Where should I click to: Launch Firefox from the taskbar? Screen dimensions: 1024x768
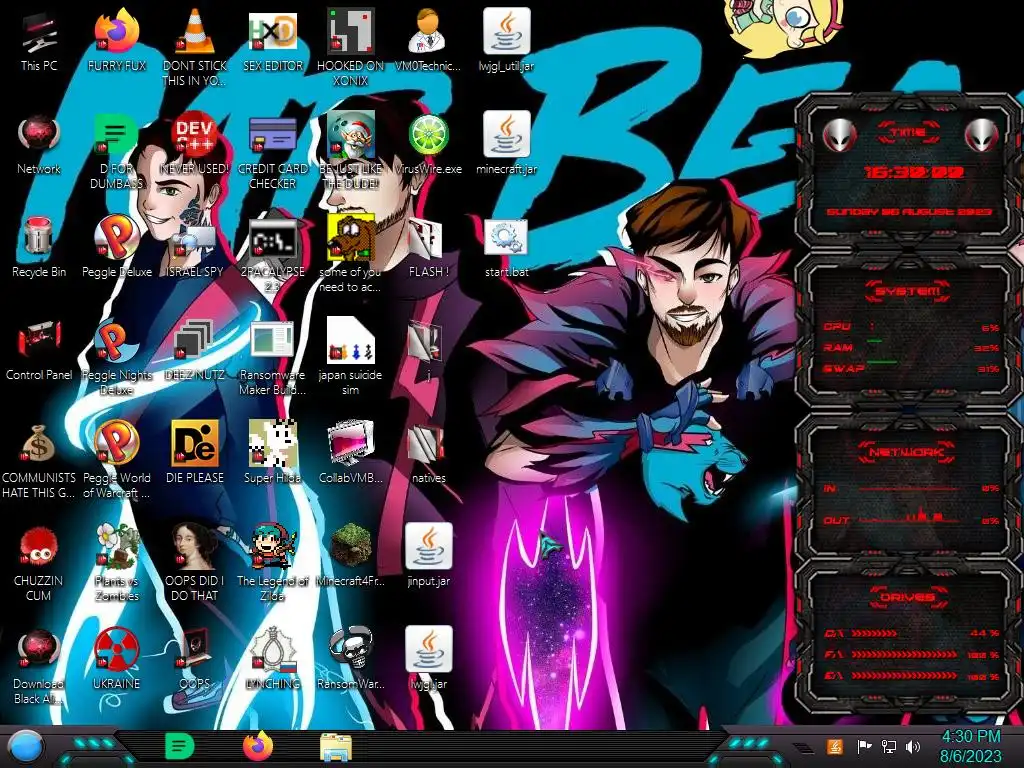[x=258, y=746]
